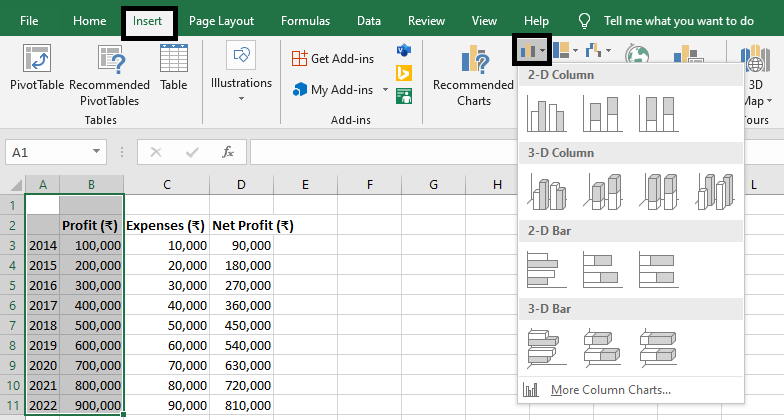Select 2-D Clustered Column chart

[x=546, y=114]
